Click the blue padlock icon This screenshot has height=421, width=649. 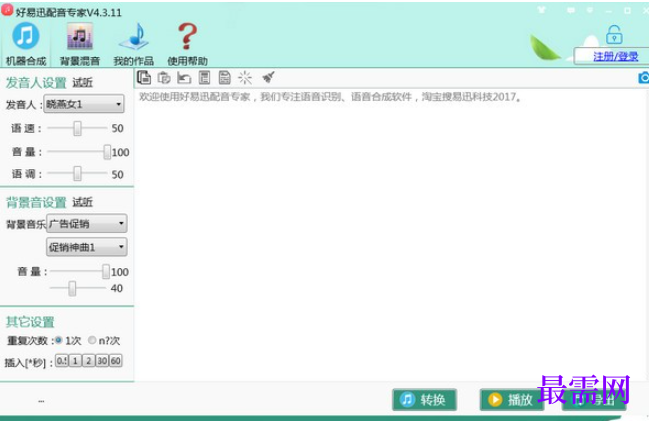pyautogui.click(x=614, y=34)
